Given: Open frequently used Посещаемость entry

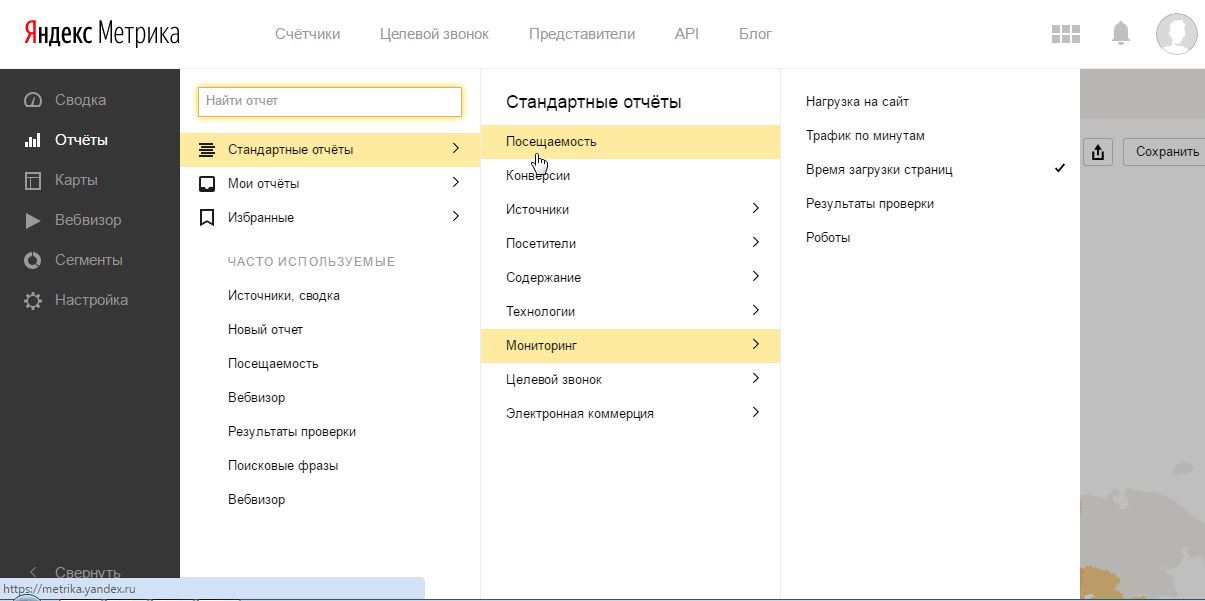Looking at the screenshot, I should 273,364.
